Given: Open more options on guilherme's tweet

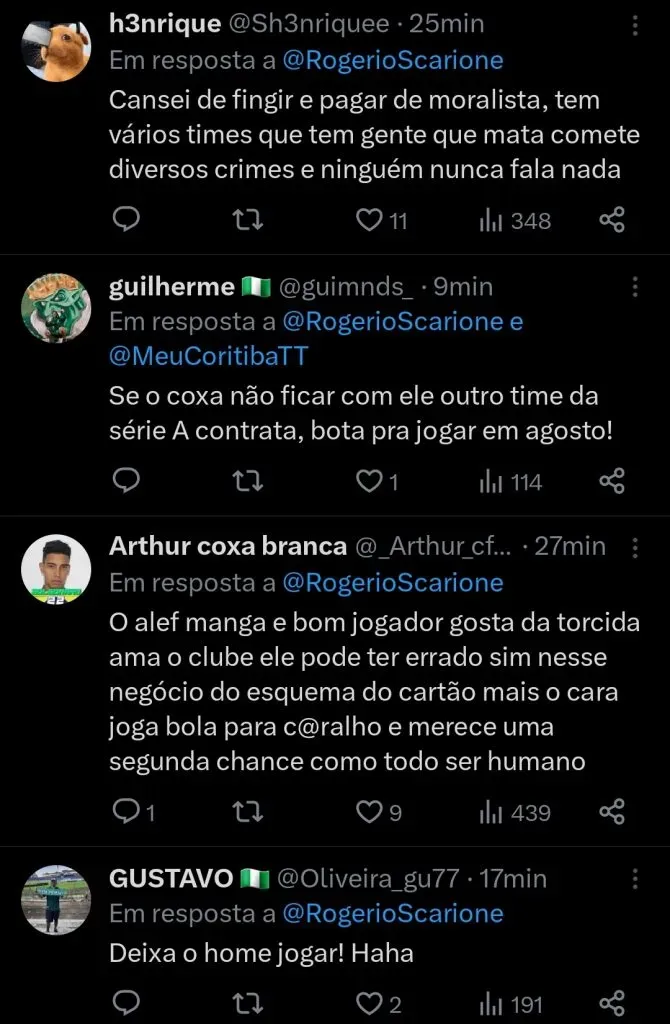Looking at the screenshot, I should [x=634, y=288].
